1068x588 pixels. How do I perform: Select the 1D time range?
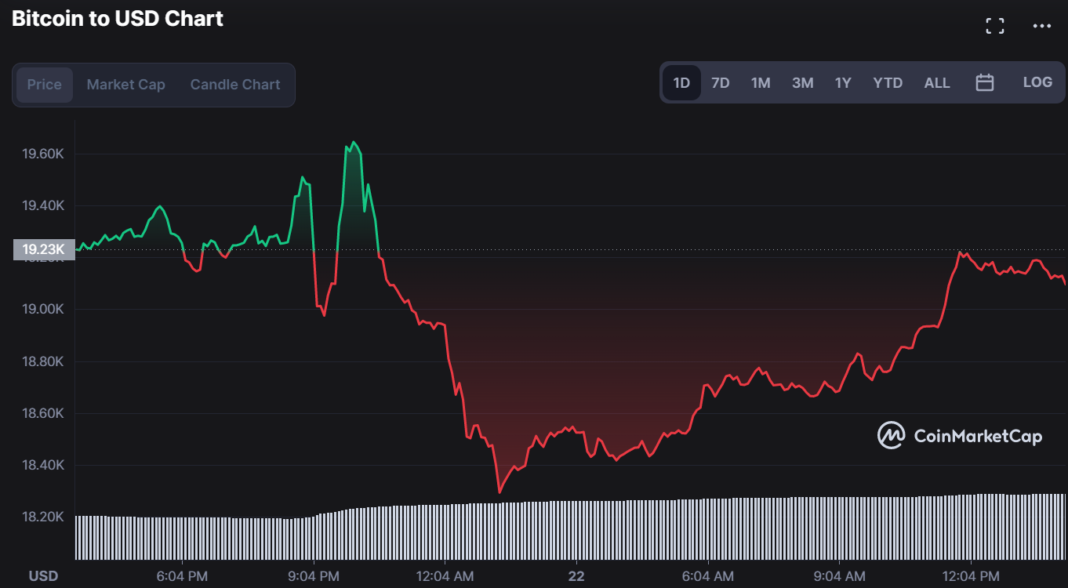pyautogui.click(x=680, y=82)
